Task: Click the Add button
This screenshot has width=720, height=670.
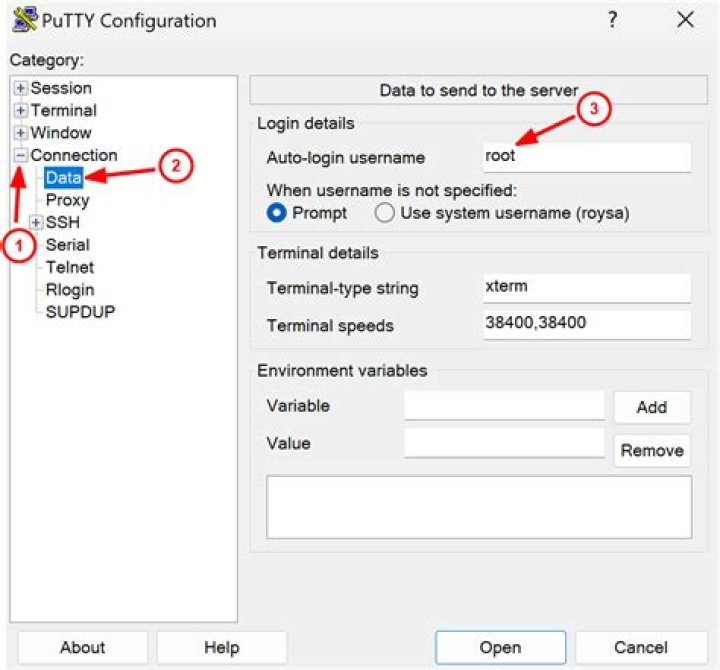Action: pos(652,407)
